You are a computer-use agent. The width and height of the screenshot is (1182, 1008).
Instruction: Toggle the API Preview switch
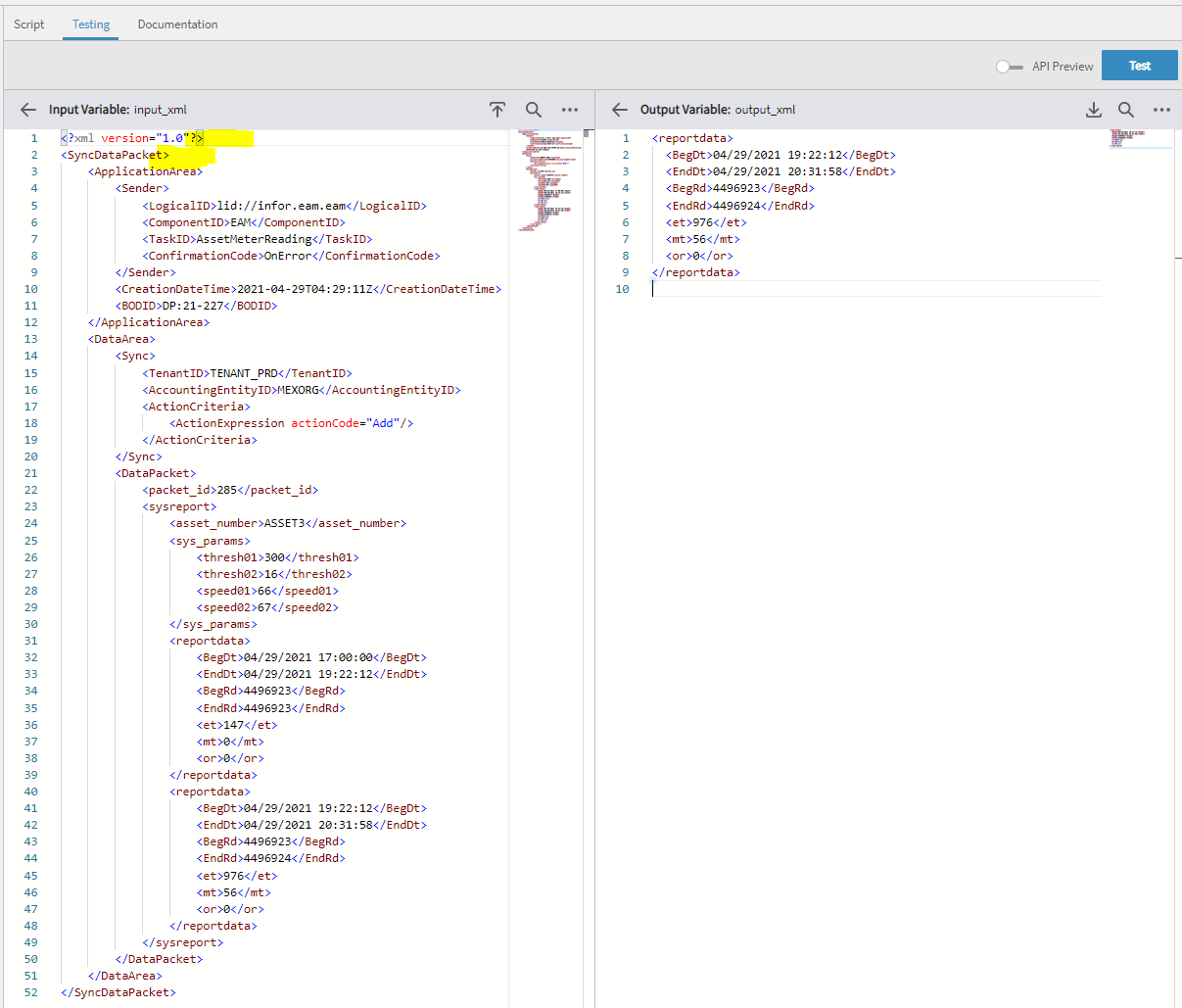coord(1009,67)
